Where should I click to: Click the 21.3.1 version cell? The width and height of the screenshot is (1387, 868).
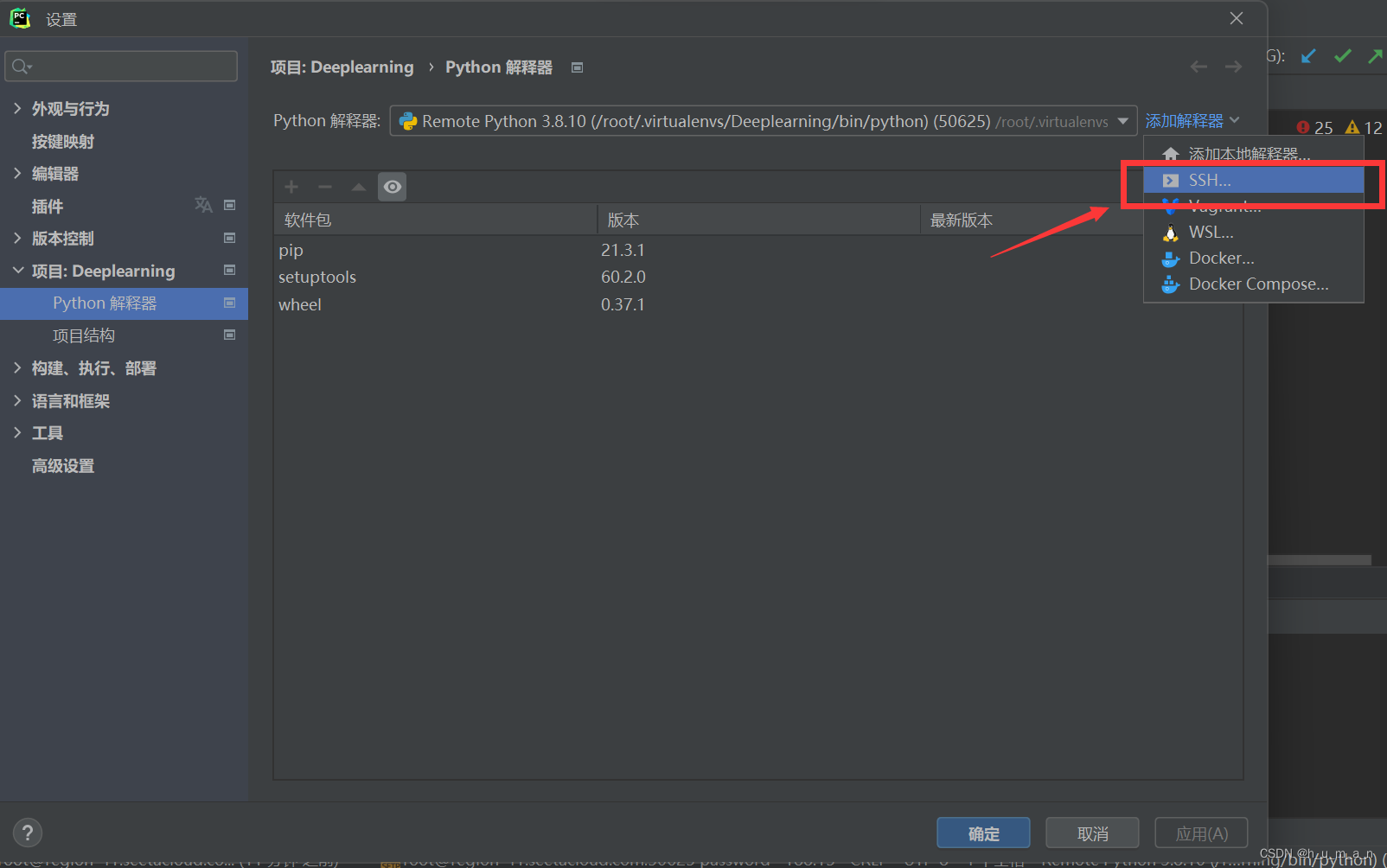coord(623,250)
